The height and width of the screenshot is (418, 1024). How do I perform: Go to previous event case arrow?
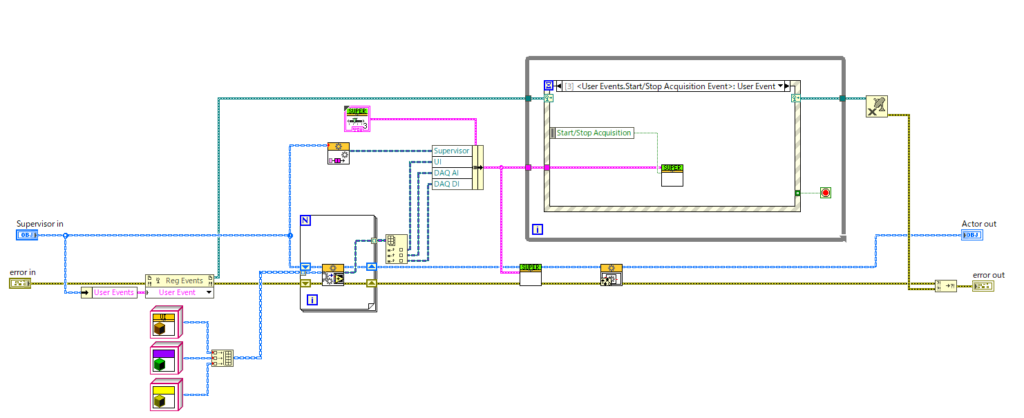coord(559,86)
